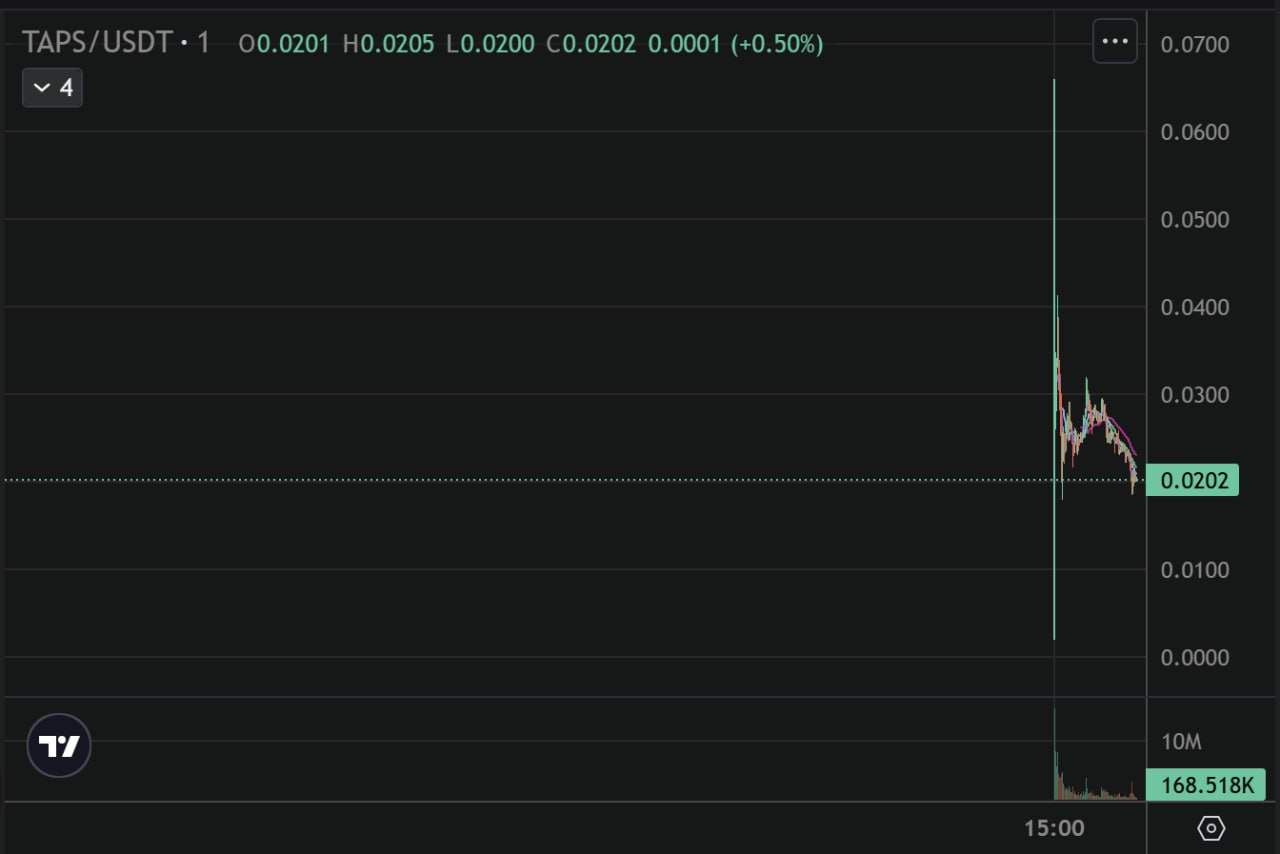Viewport: 1280px width, 854px height.
Task: Click the 15:00 time axis label
Action: coord(1054,828)
